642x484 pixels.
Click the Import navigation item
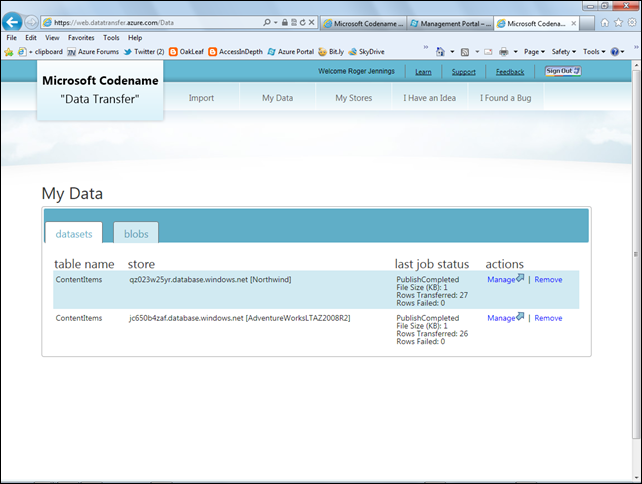tap(201, 98)
